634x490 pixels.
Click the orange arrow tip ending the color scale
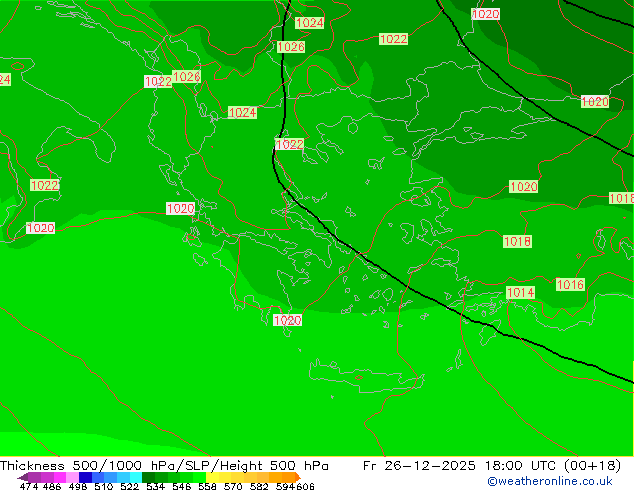[298, 477]
